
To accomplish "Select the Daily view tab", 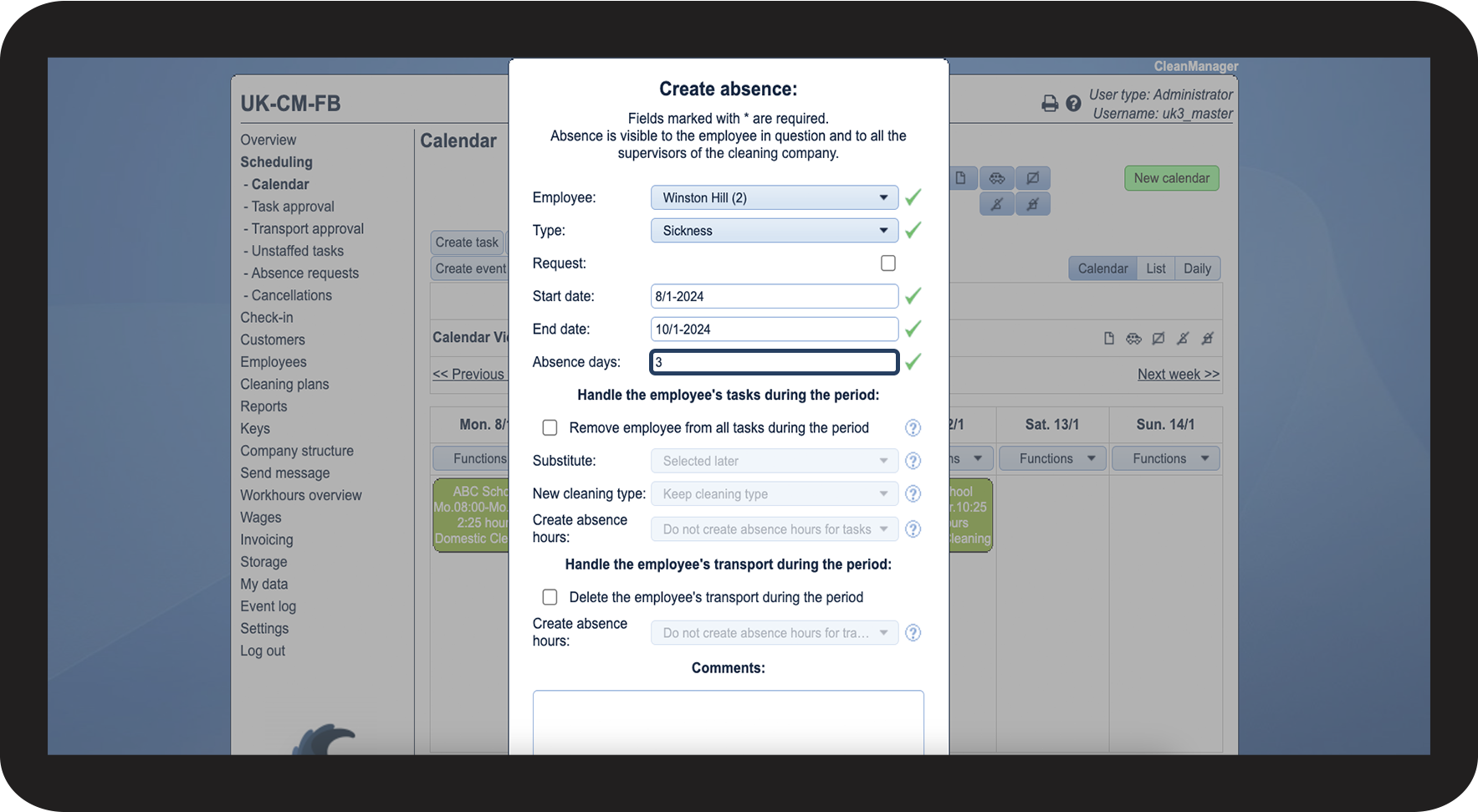I will pos(1198,268).
